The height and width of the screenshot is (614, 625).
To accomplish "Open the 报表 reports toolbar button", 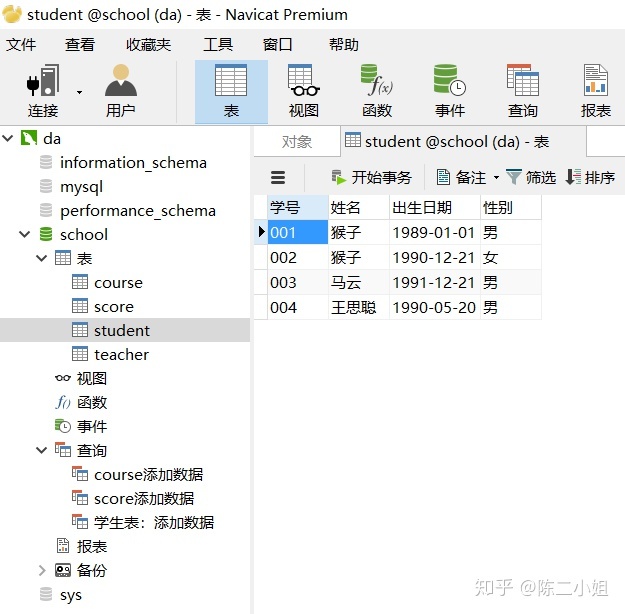I will (596, 91).
